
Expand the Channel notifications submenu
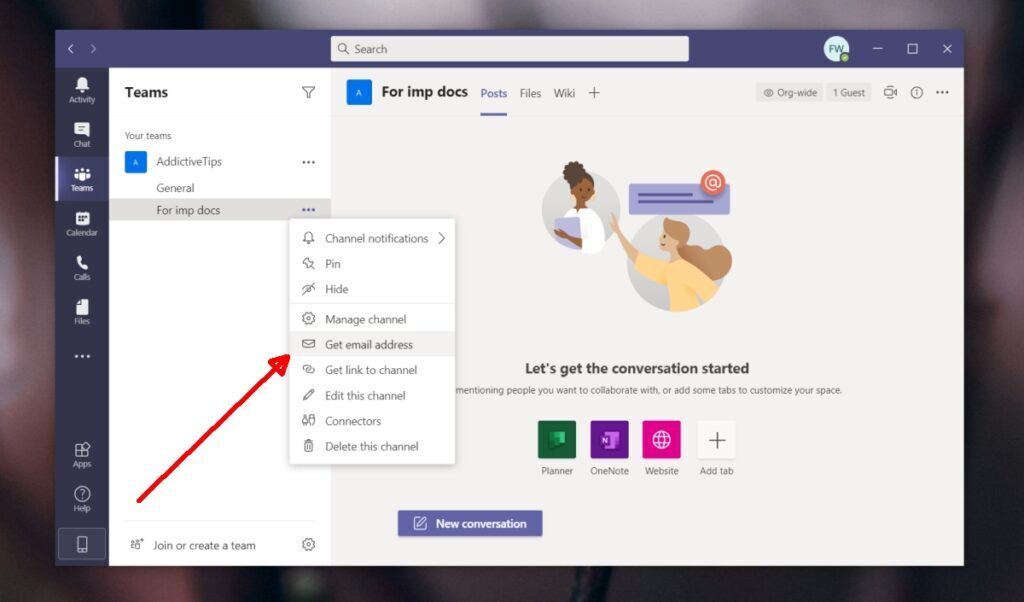point(375,238)
